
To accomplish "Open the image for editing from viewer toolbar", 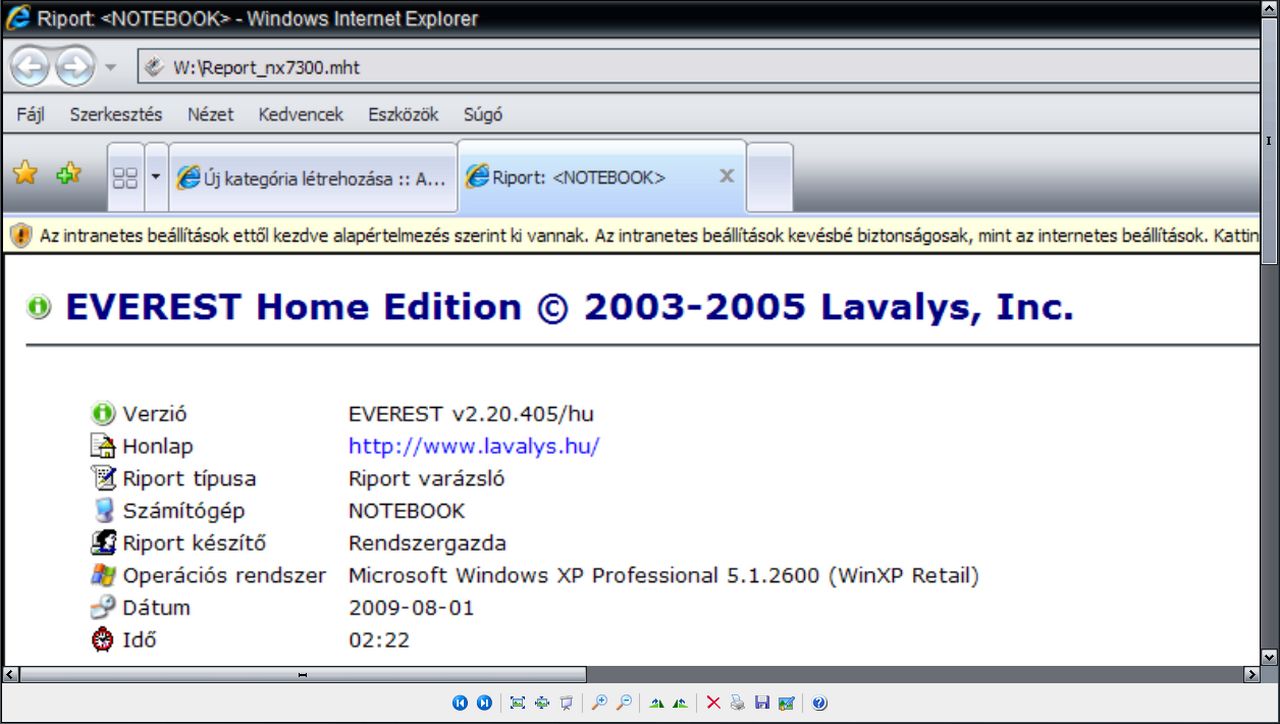I will pyautogui.click(x=786, y=703).
